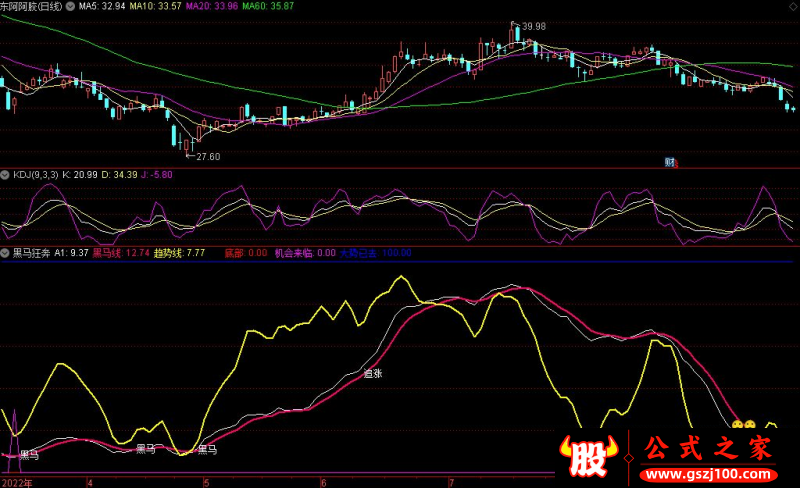Click the 大势已去: 100.00 value
Image resolution: width=800 pixels, height=488 pixels.
[376, 253]
